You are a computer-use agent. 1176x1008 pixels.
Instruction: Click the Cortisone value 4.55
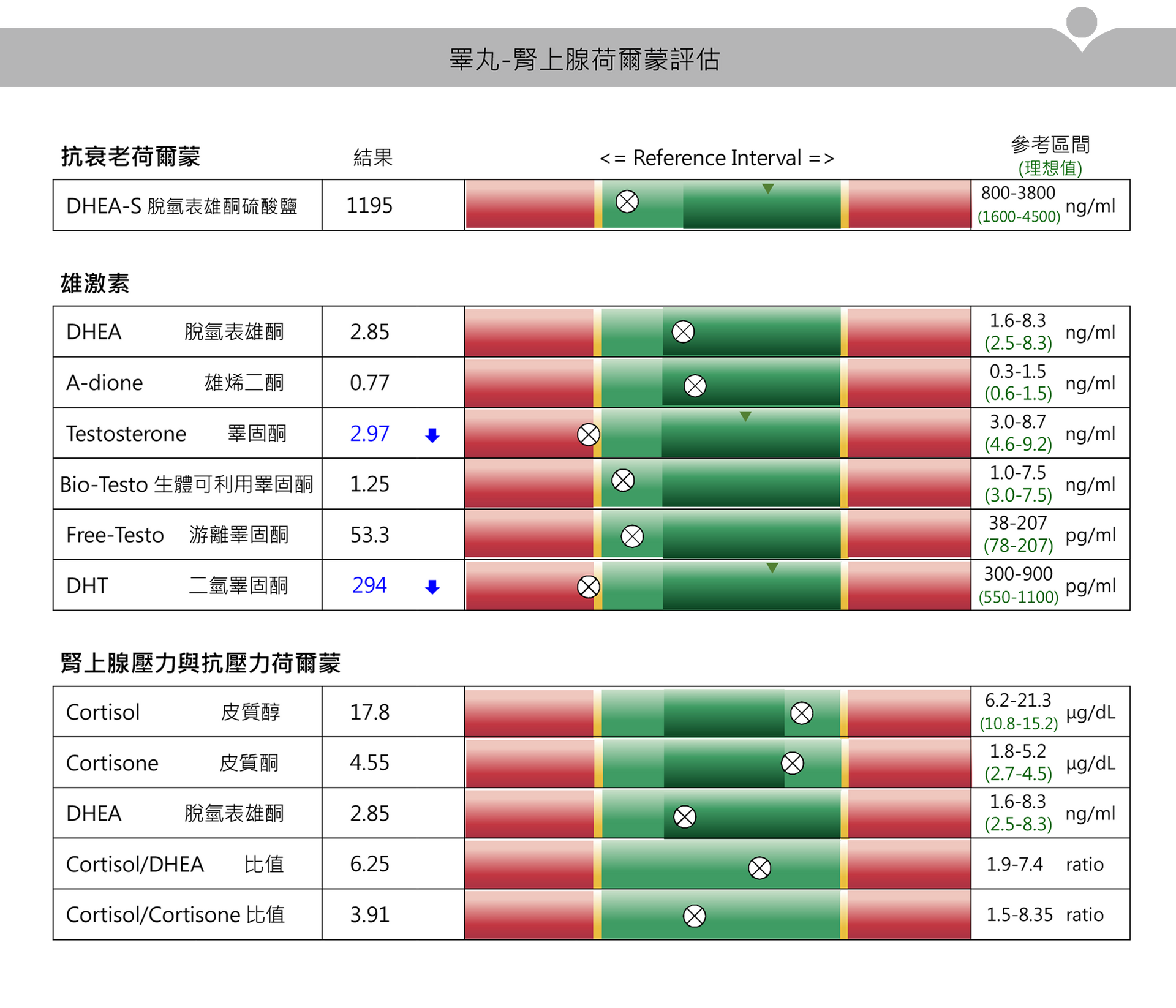point(369,762)
